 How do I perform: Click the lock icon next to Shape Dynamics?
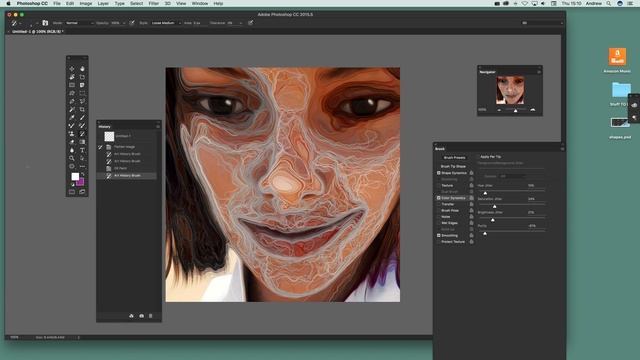471,173
